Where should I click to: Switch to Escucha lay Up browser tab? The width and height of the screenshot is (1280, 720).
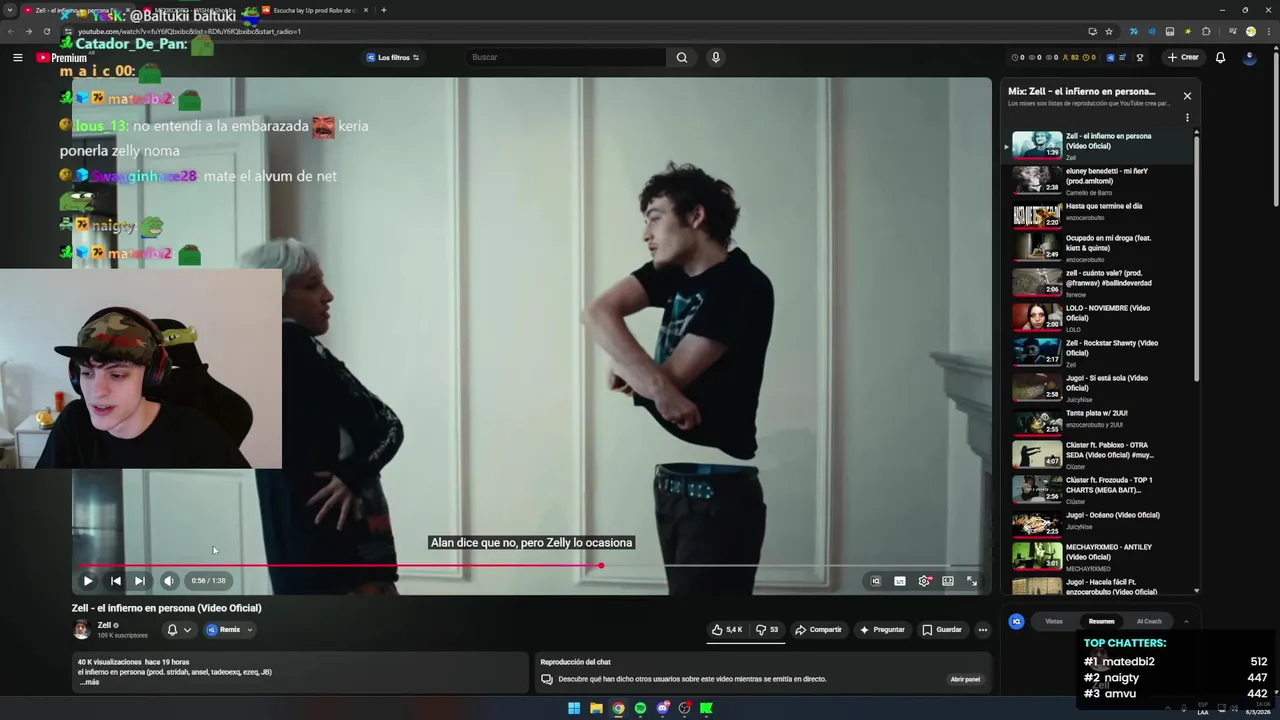point(315,10)
